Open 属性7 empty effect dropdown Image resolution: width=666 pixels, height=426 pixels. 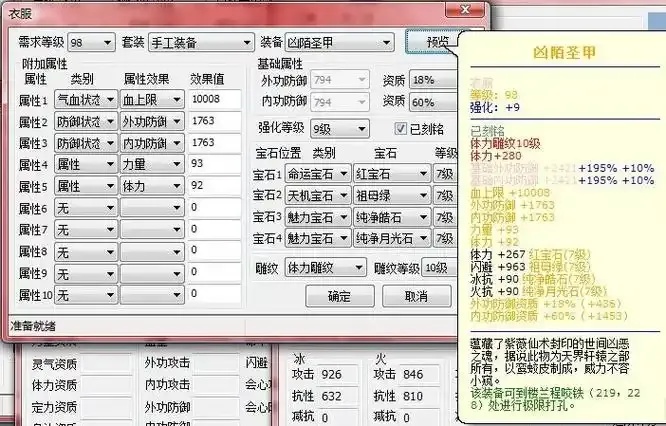[152, 230]
